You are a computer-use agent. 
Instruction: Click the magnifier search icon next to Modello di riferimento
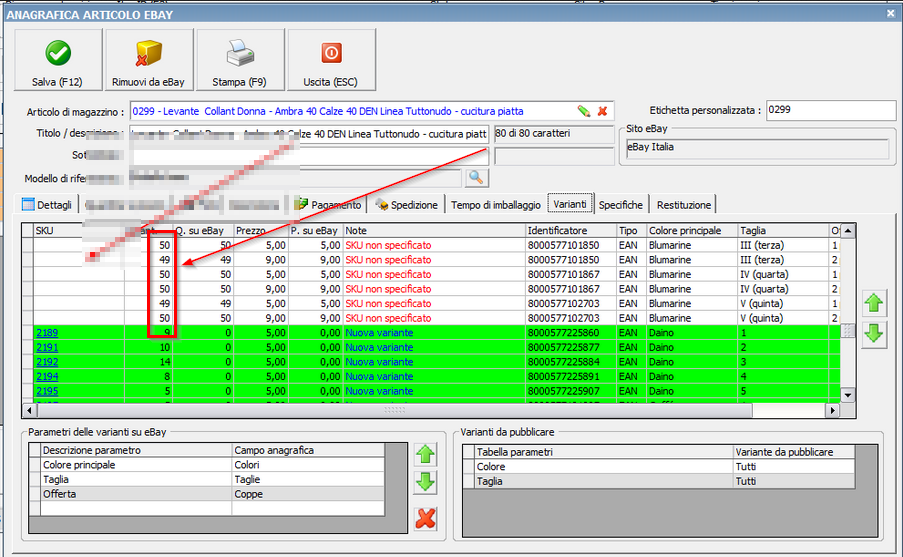476,178
